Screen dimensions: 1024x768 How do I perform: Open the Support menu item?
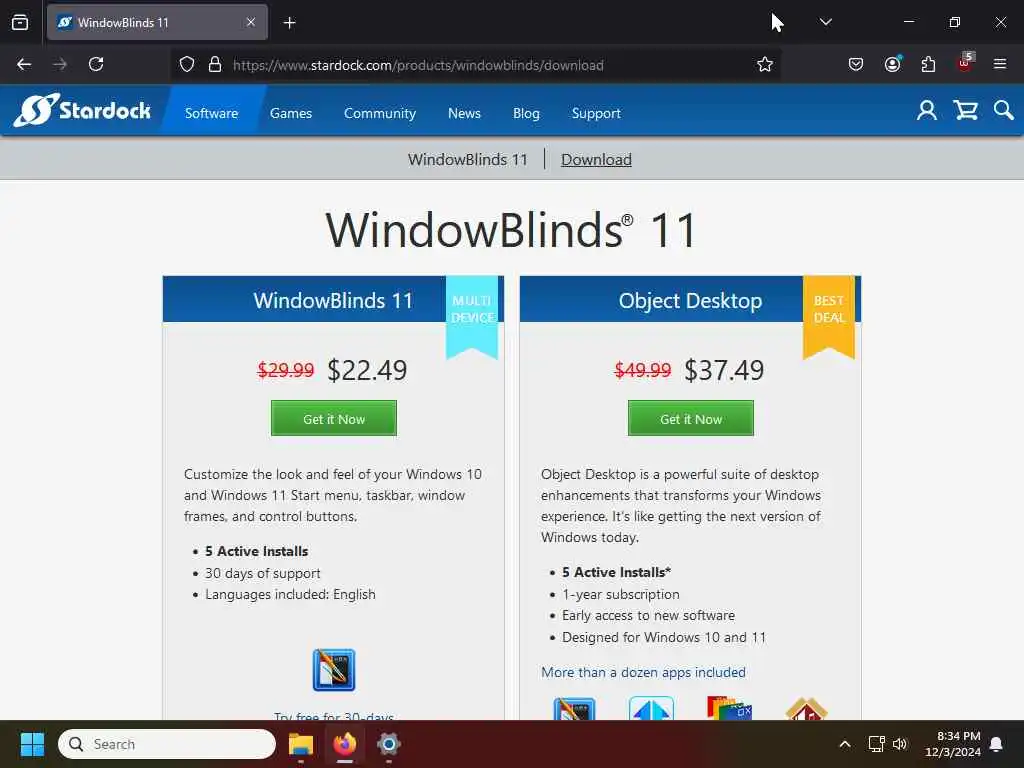[596, 113]
